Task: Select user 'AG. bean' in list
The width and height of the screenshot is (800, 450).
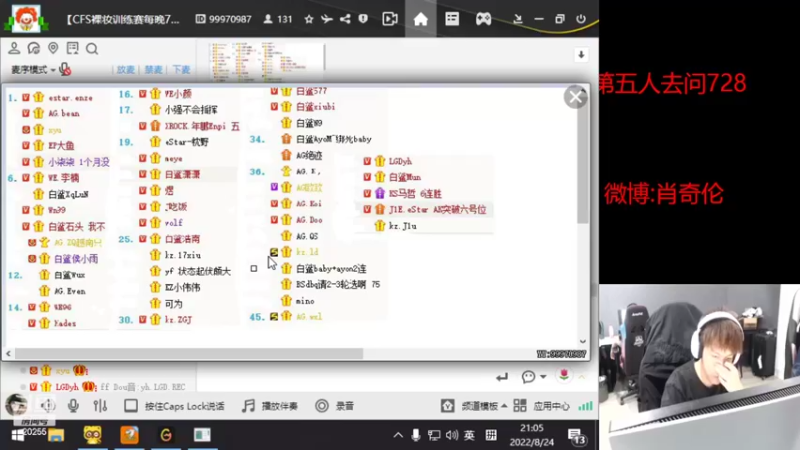Action: pos(64,113)
